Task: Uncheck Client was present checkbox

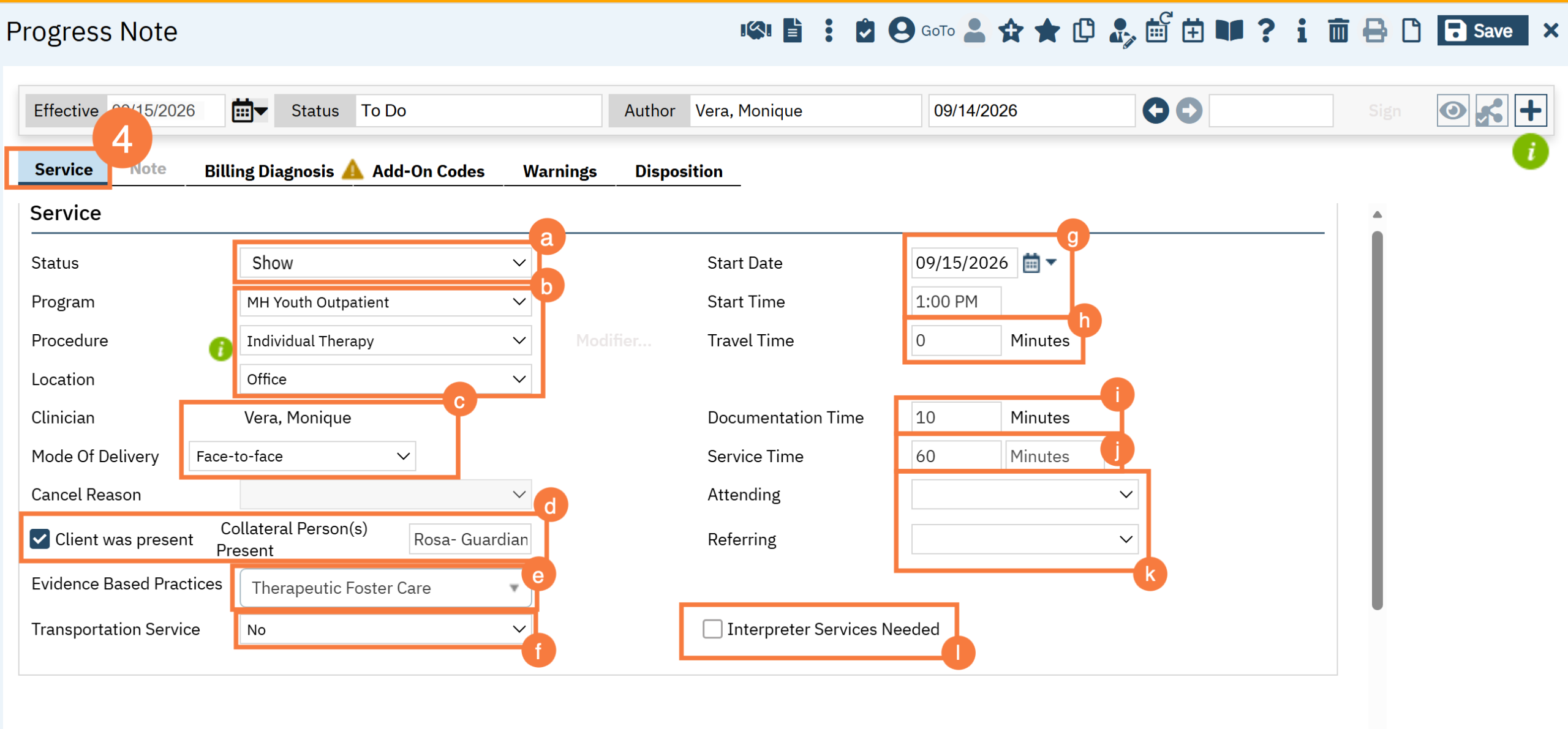Action: coord(40,539)
